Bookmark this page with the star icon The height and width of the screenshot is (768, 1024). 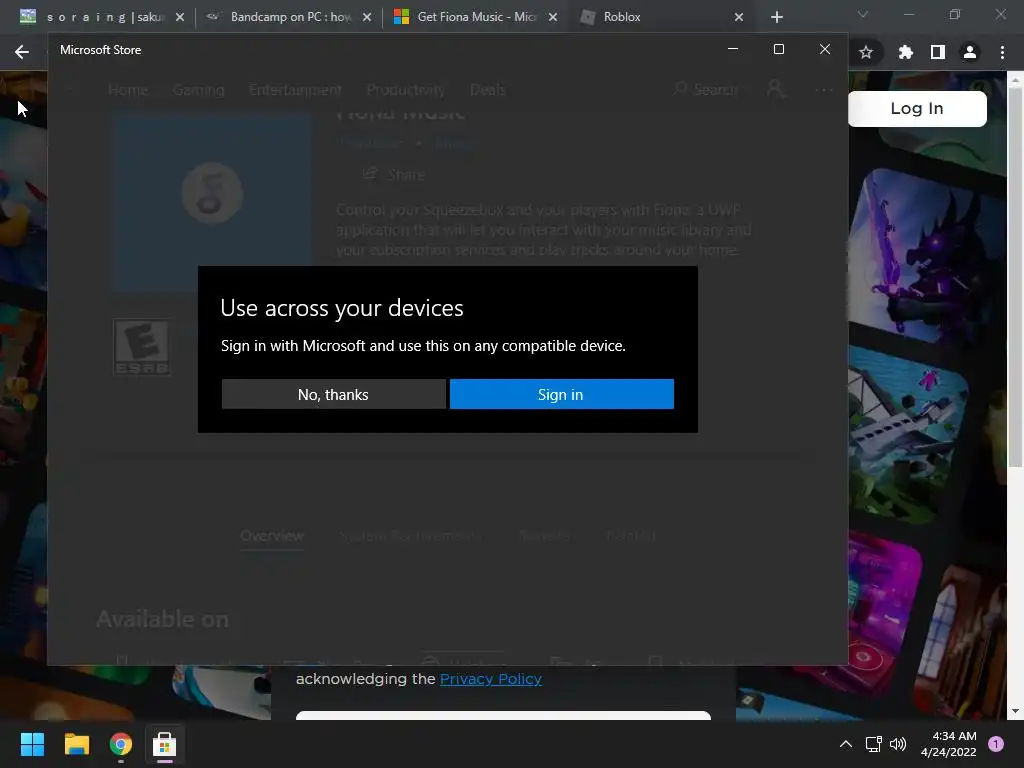point(866,52)
